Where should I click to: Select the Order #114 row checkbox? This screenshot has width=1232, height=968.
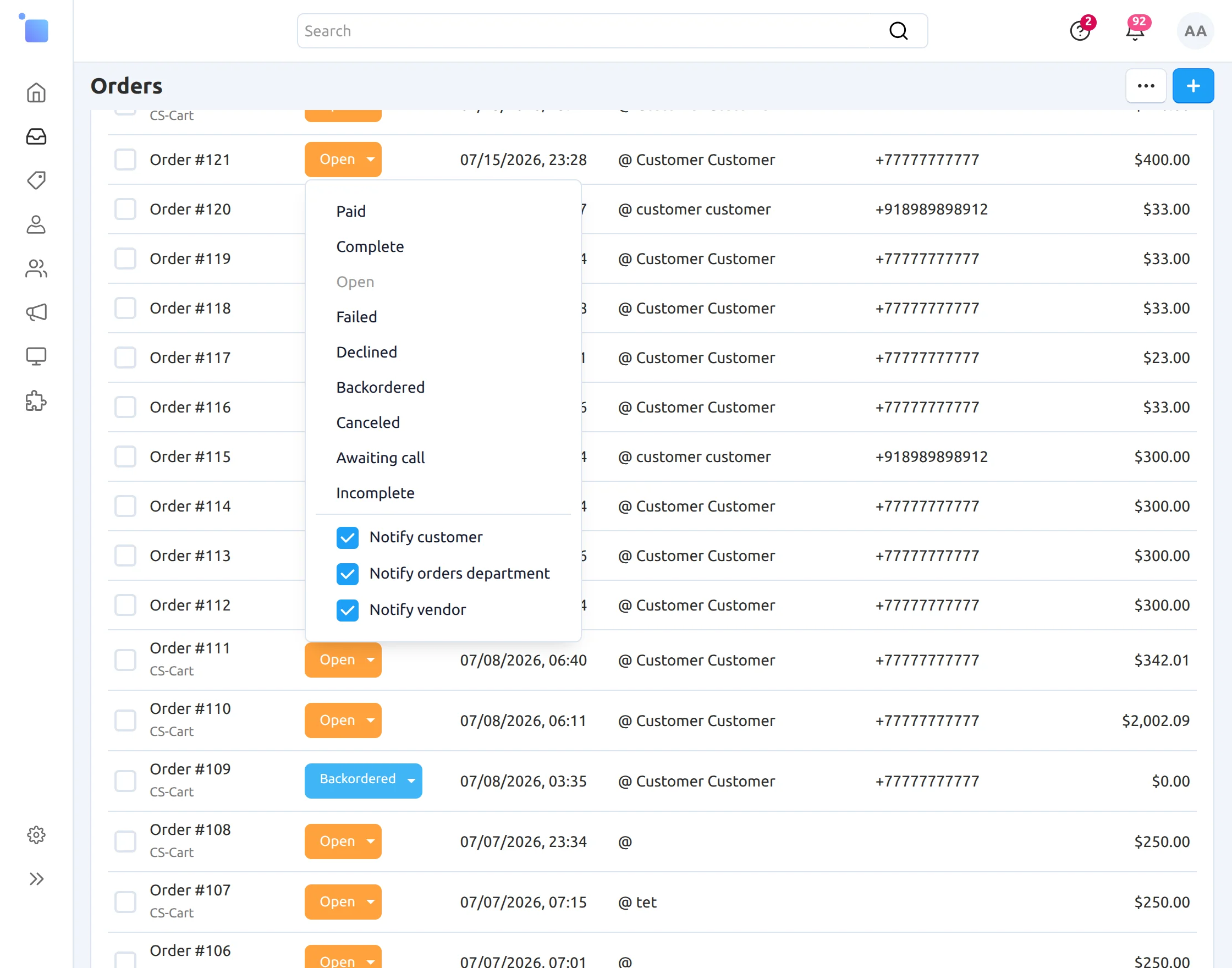pos(125,506)
